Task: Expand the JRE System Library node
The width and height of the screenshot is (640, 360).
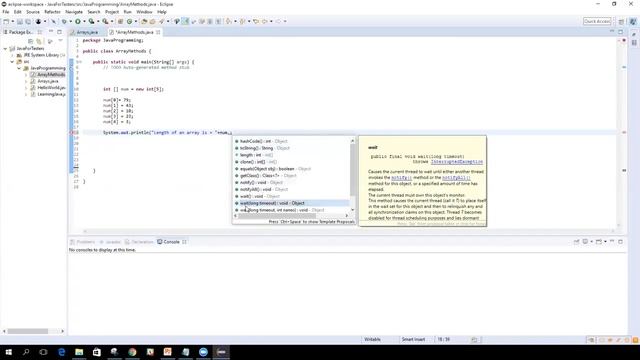Action: (x=12, y=55)
